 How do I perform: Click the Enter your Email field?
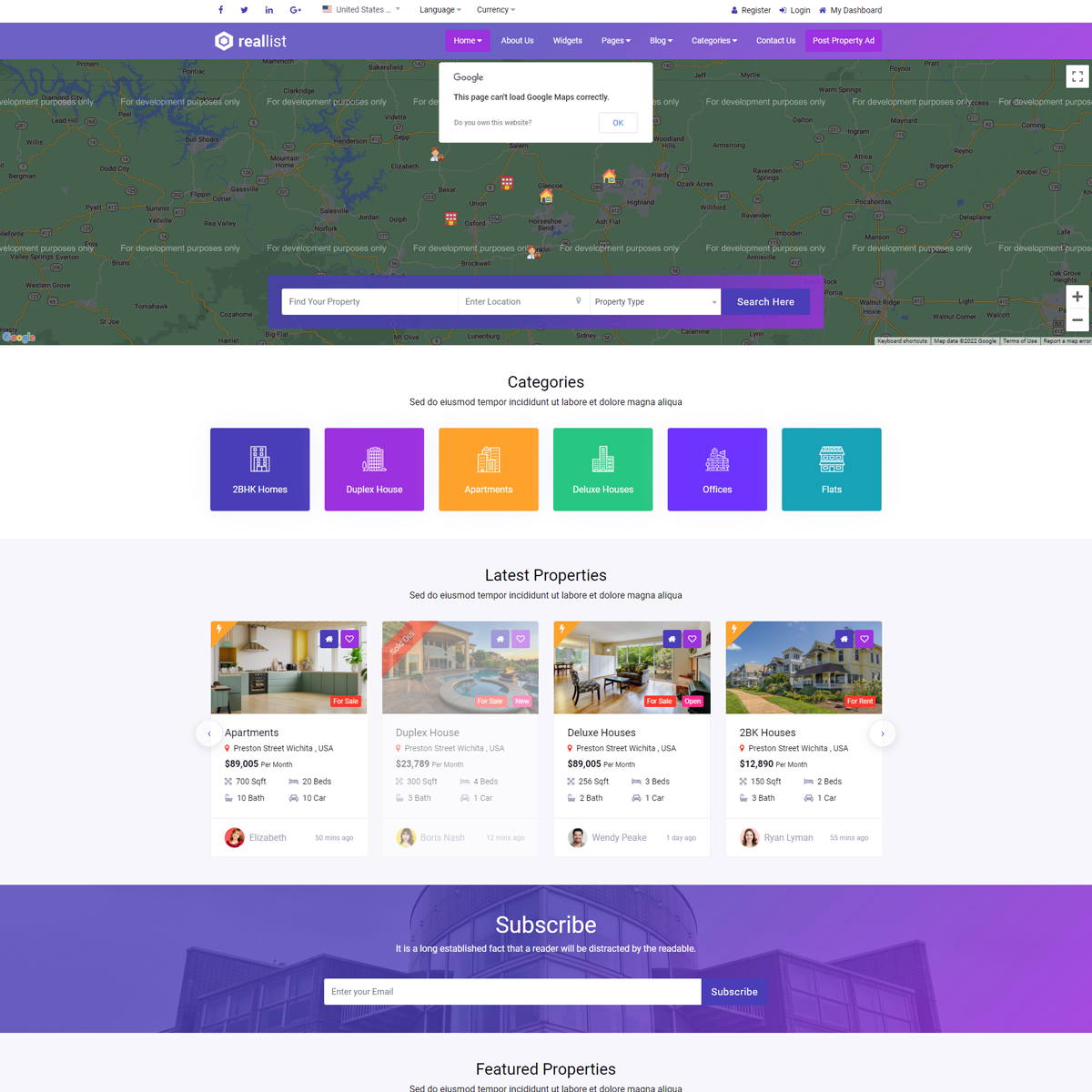click(x=511, y=992)
